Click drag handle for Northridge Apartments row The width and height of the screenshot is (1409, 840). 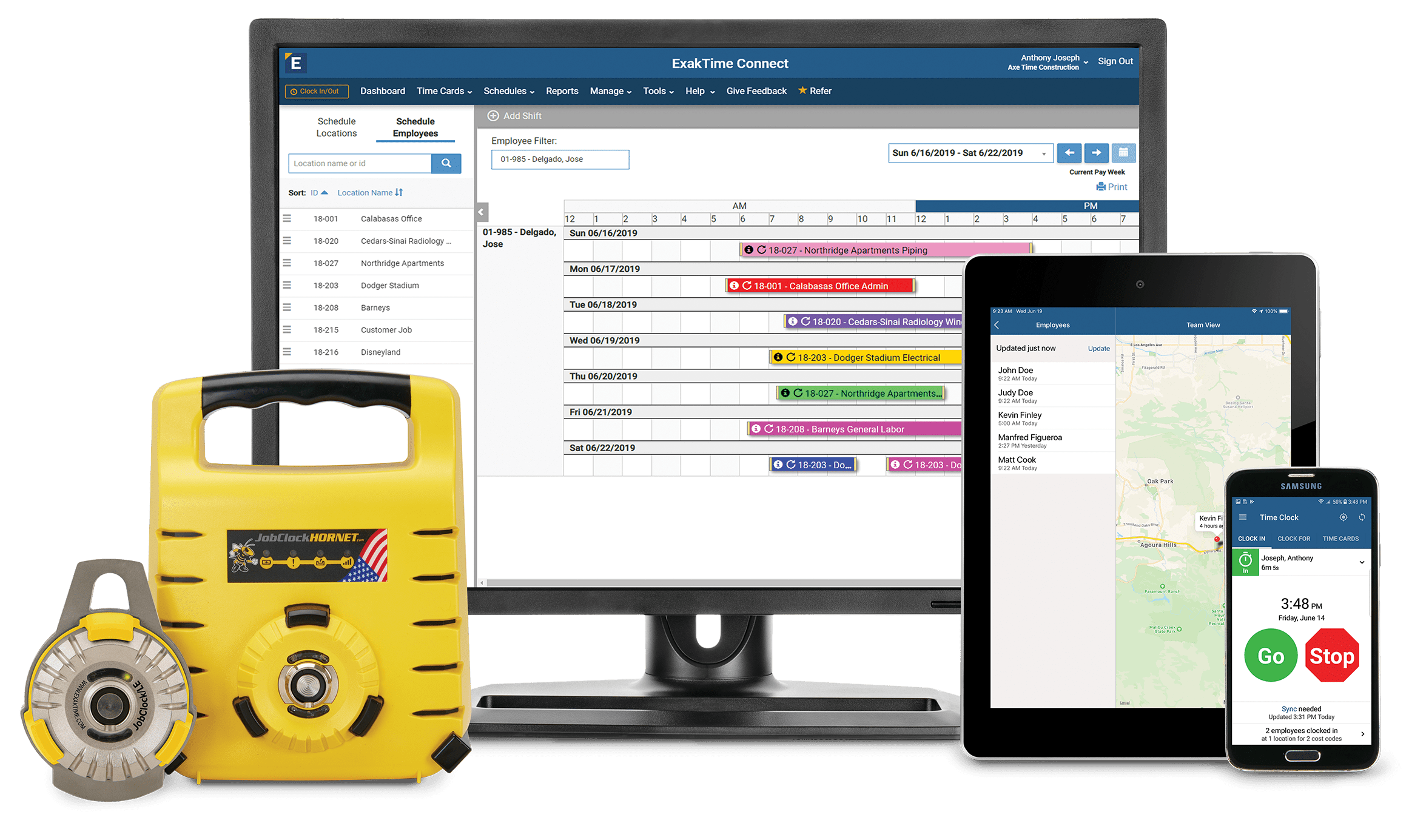pos(287,263)
